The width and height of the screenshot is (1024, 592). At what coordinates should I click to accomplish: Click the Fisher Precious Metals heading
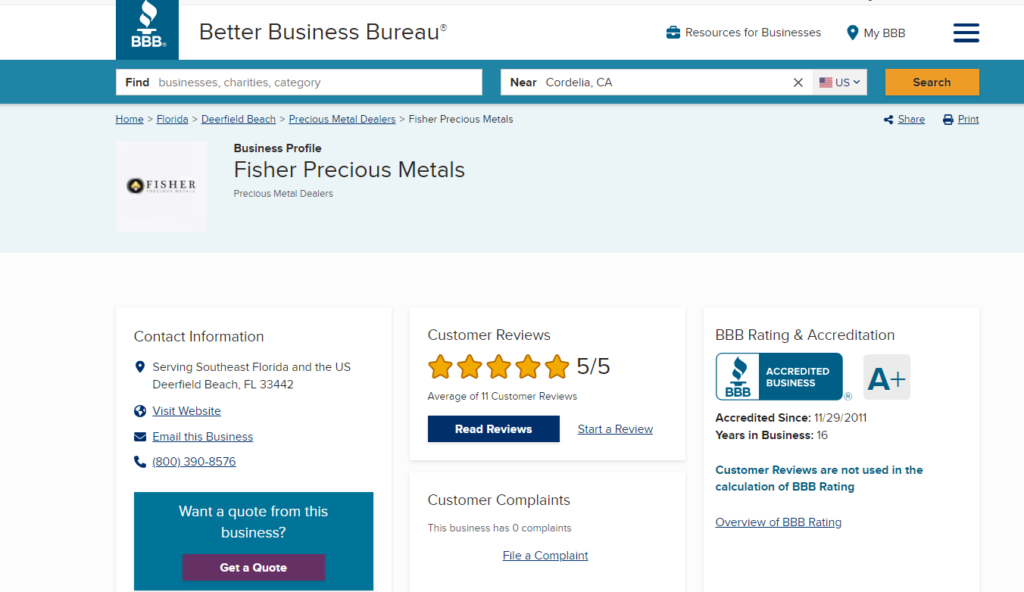click(x=349, y=170)
